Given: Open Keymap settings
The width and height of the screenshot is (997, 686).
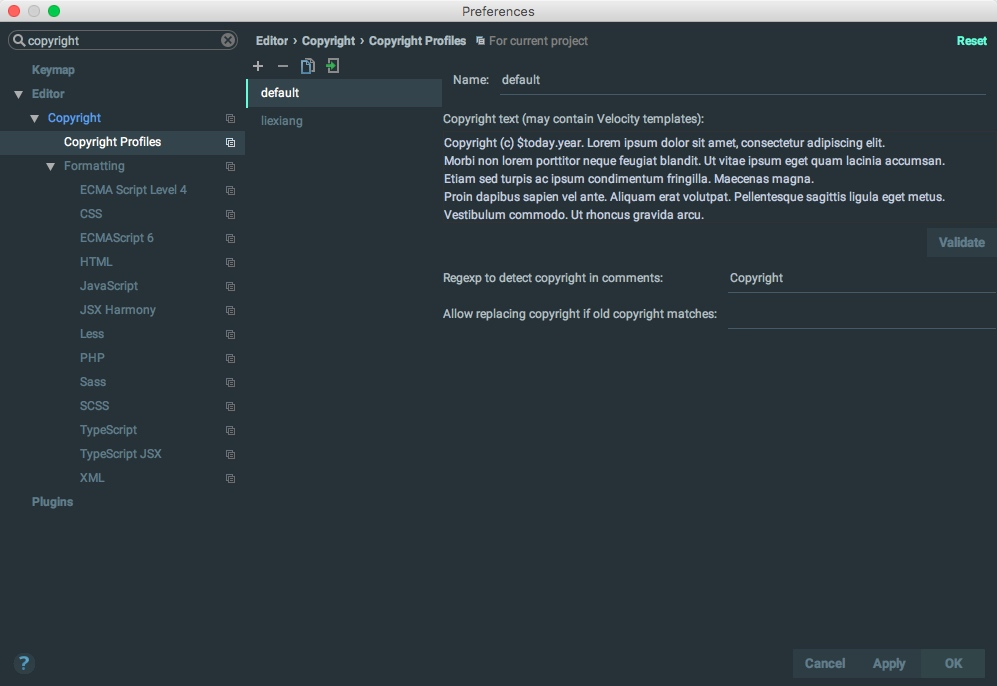Looking at the screenshot, I should click(53, 70).
